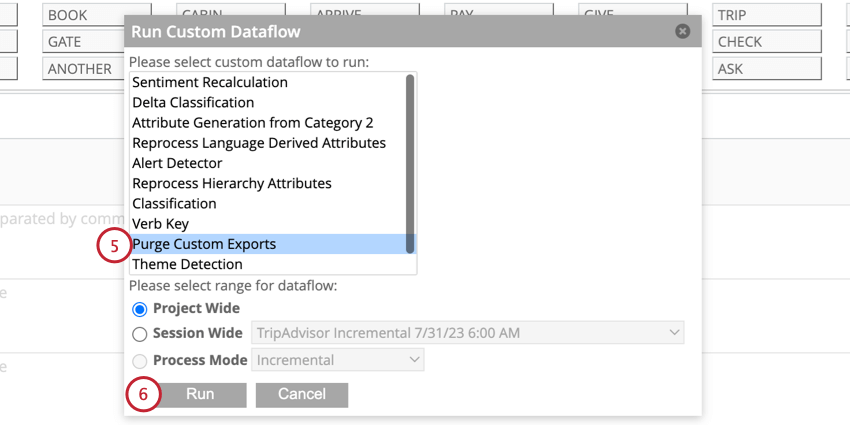Click the TRIP word tag
The width and height of the screenshot is (850, 425).
[766, 15]
